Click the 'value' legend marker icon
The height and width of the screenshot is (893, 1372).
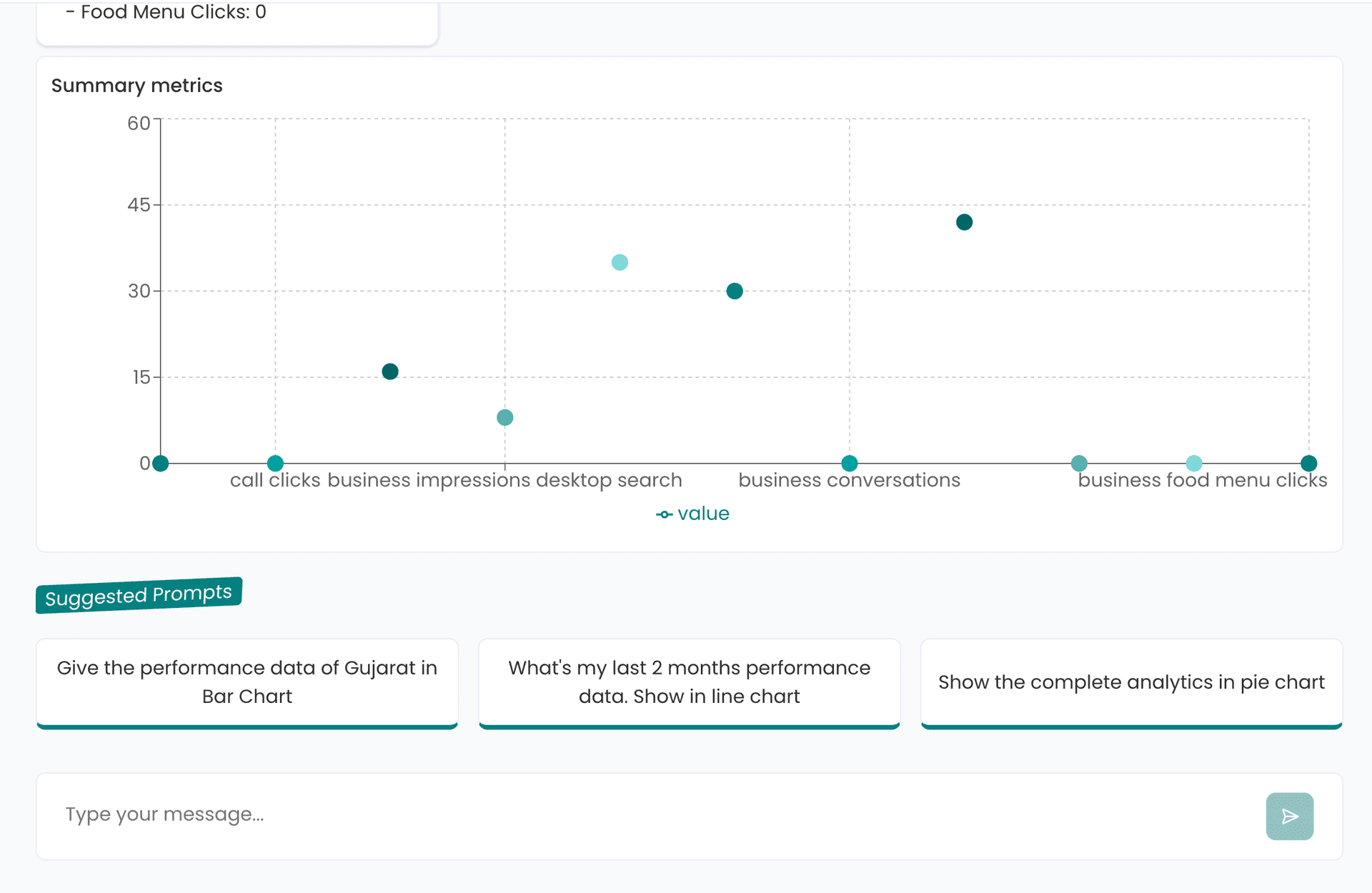tap(664, 514)
